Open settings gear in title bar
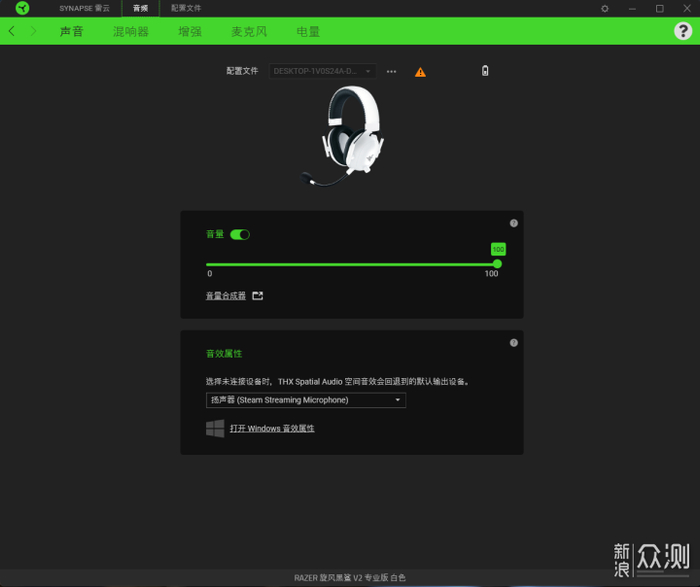This screenshot has width=700, height=587. 604,8
